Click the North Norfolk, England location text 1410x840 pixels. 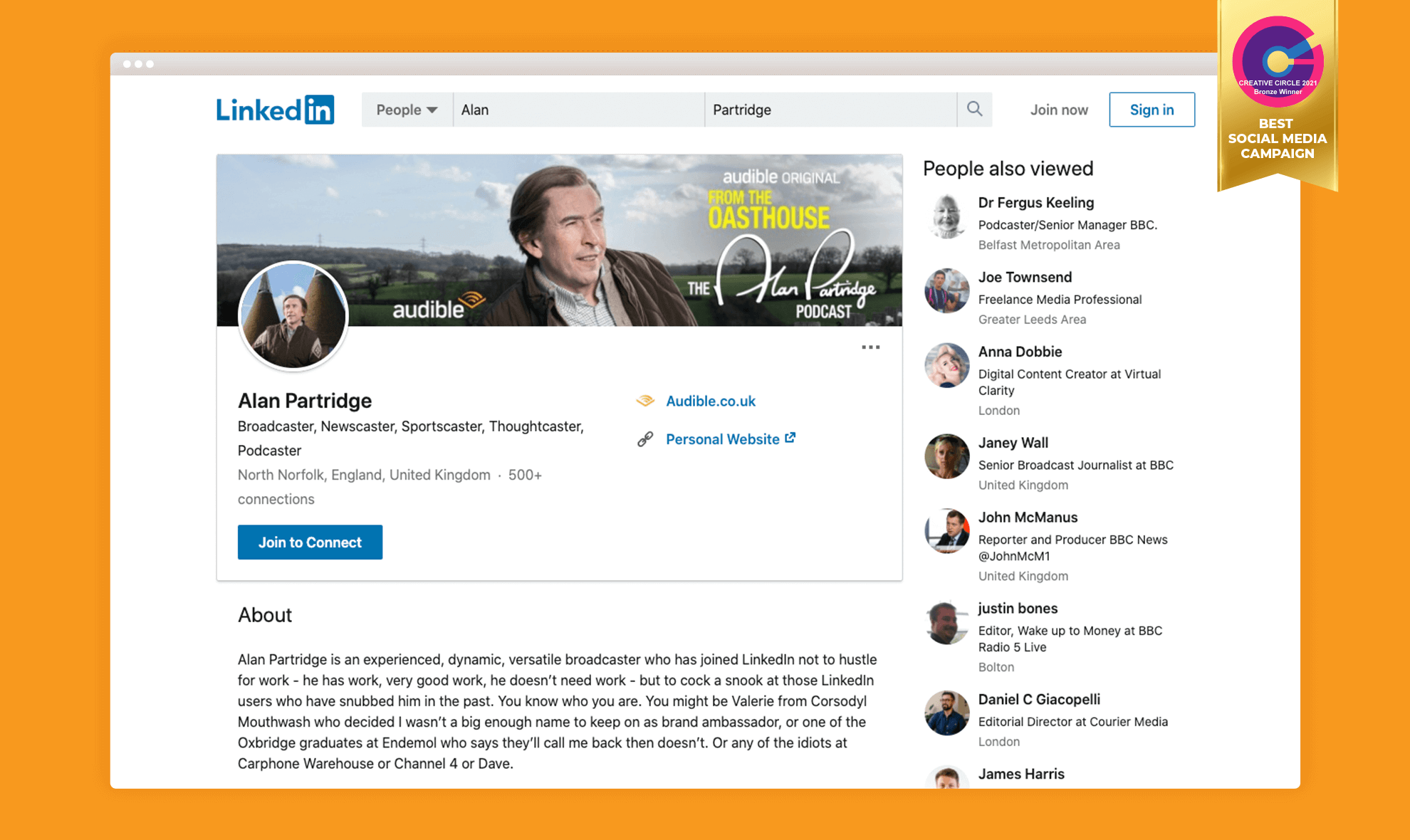pyautogui.click(x=364, y=475)
